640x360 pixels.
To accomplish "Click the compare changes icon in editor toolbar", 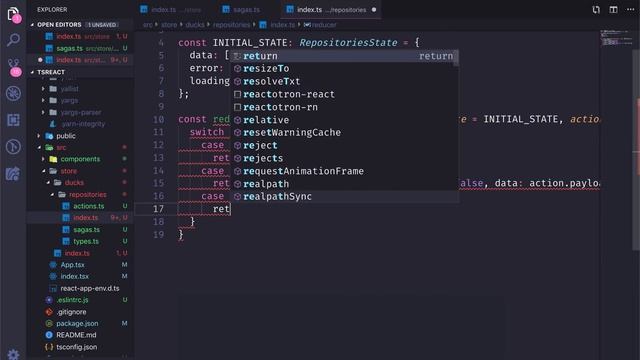I will [x=596, y=9].
